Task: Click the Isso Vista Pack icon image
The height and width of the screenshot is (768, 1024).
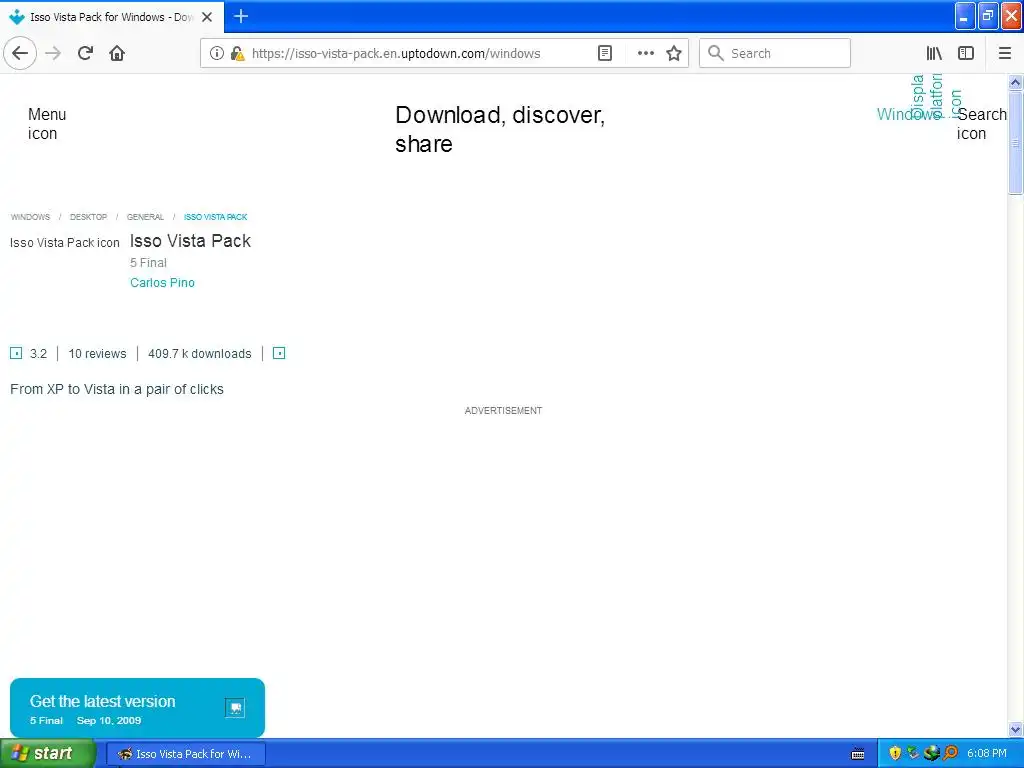Action: click(65, 242)
